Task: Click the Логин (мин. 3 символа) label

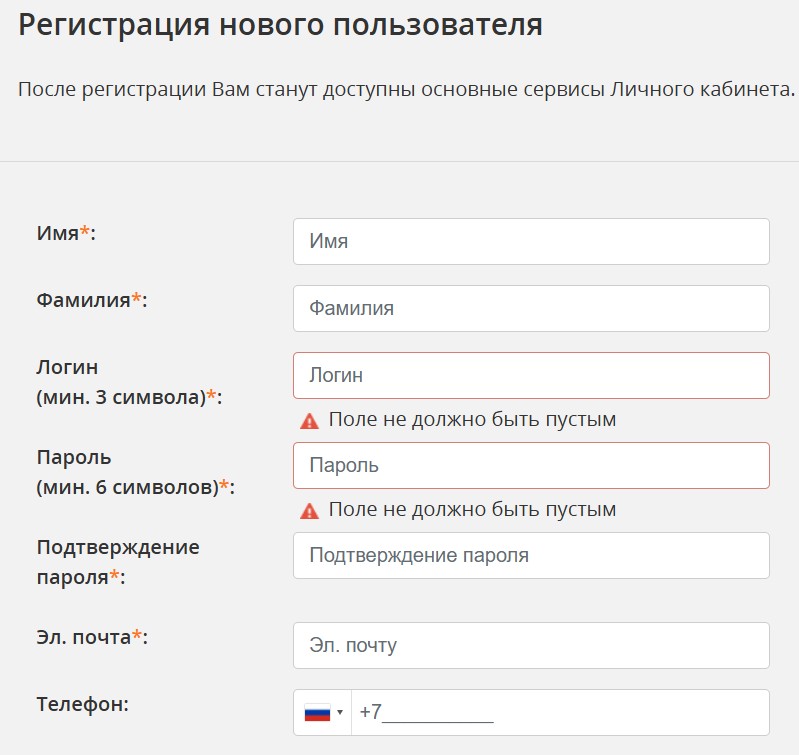Action: click(129, 382)
